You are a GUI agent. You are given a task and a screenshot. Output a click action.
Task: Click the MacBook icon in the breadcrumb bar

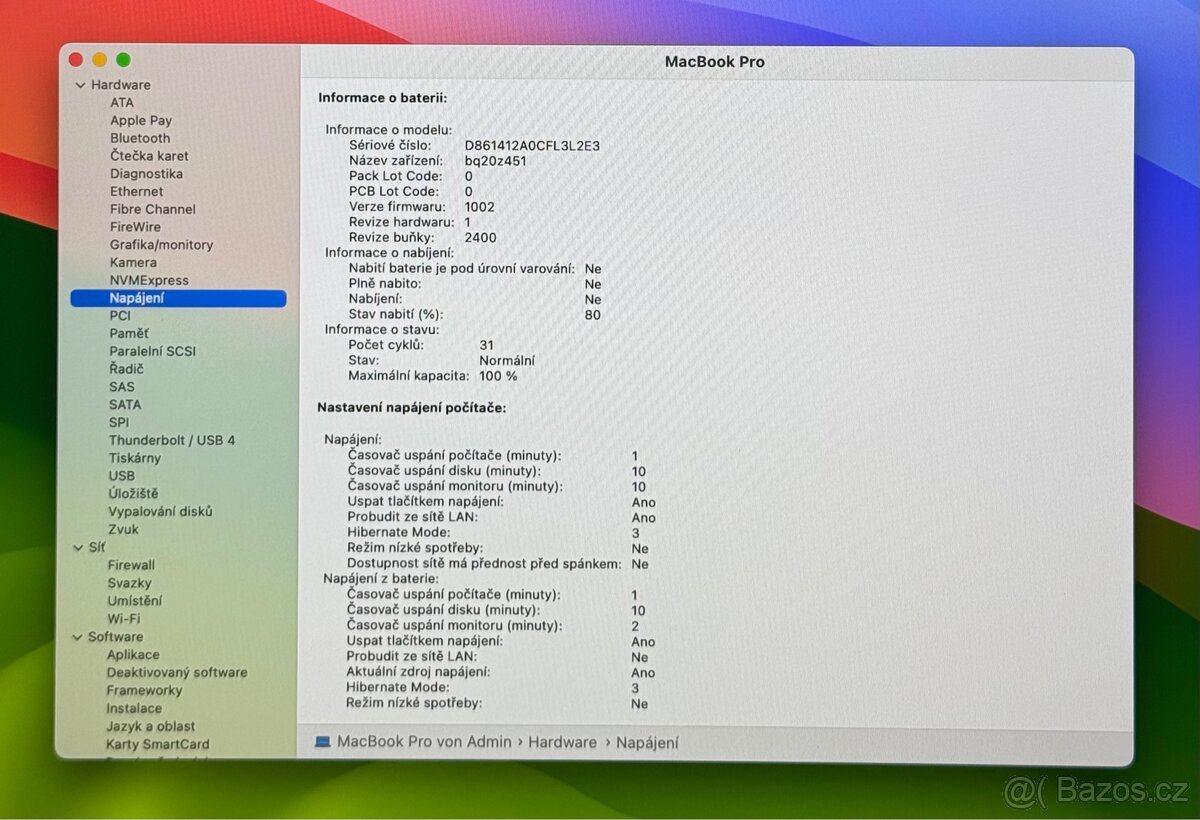click(322, 741)
